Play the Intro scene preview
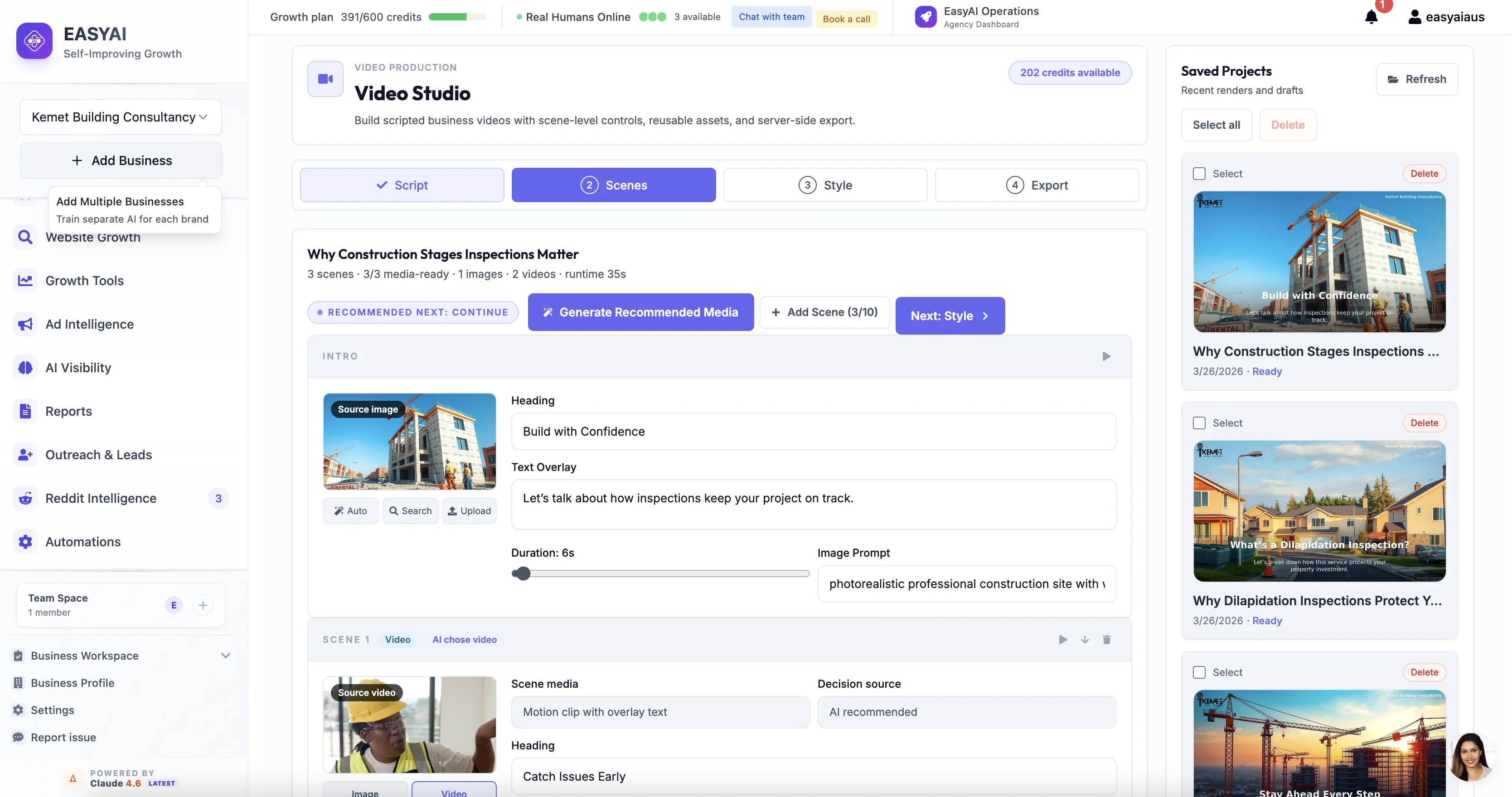 point(1106,356)
